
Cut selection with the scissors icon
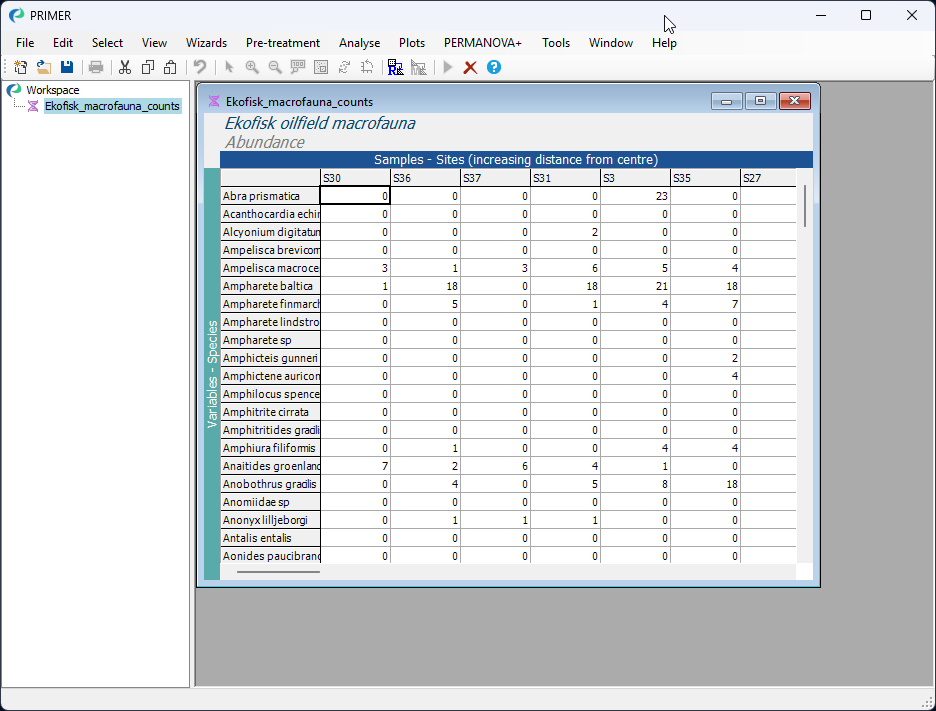(125, 67)
